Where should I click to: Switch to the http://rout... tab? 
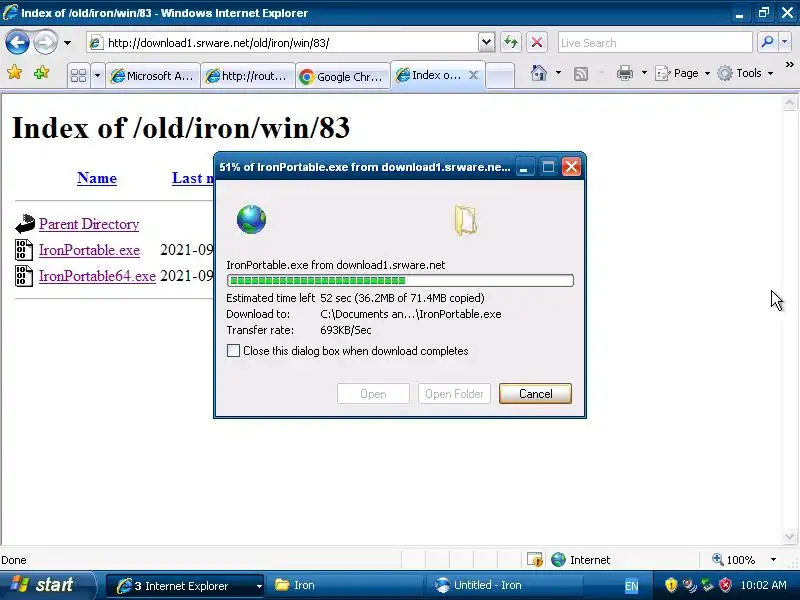247,76
